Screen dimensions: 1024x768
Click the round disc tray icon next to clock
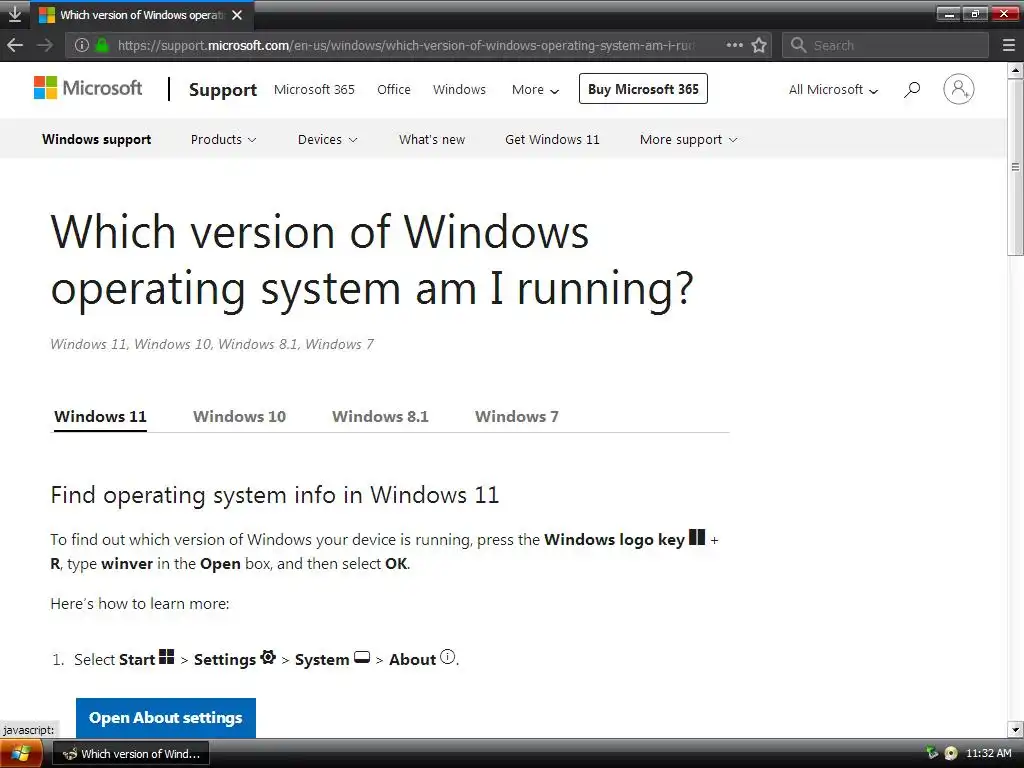click(951, 753)
